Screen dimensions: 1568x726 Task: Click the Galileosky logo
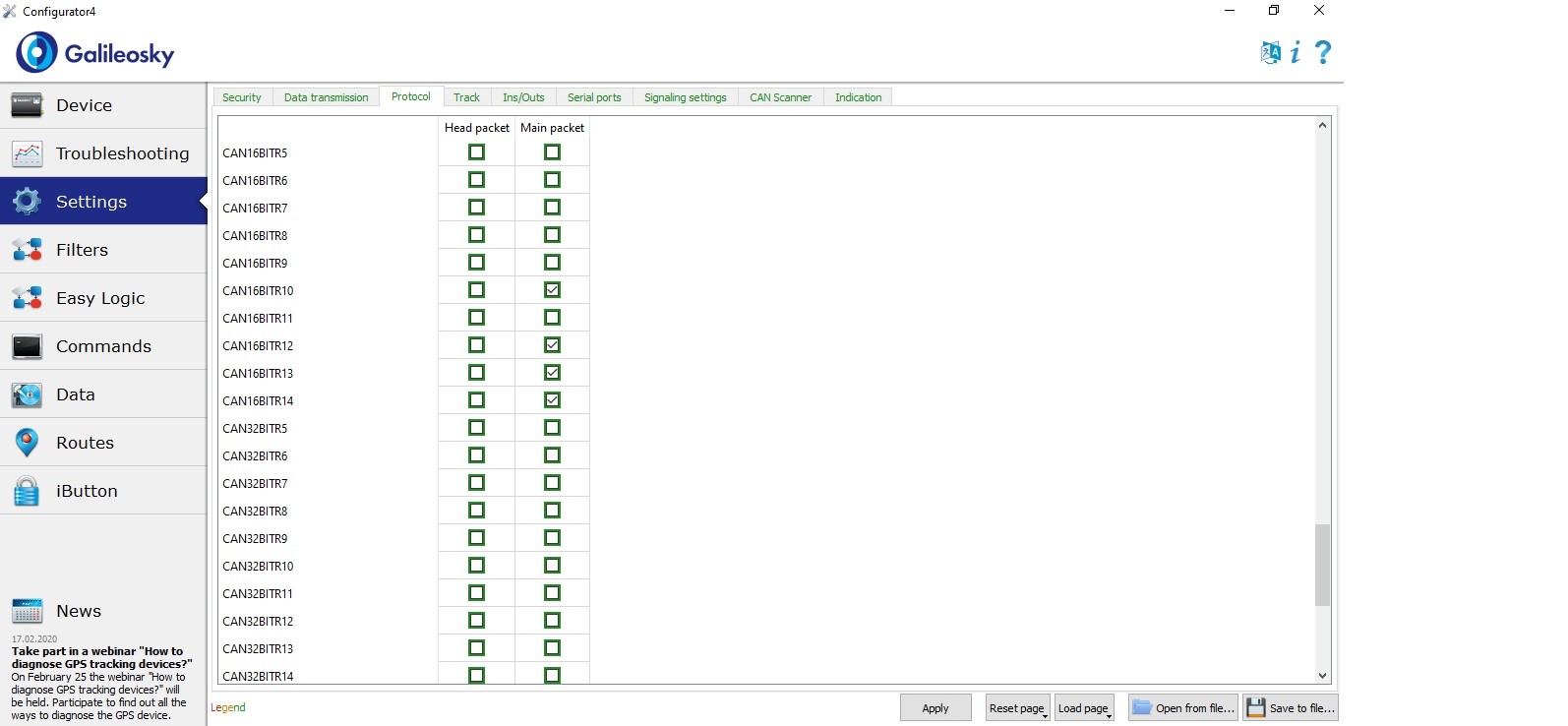pos(95,53)
